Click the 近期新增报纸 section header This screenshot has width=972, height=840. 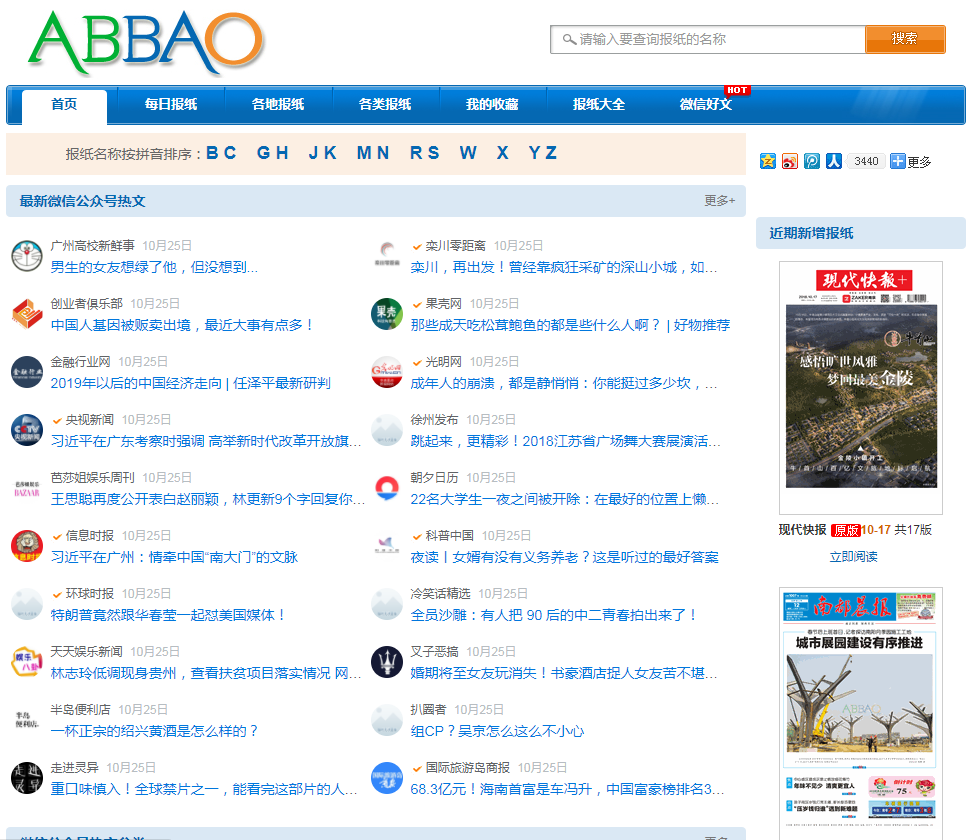(860, 233)
